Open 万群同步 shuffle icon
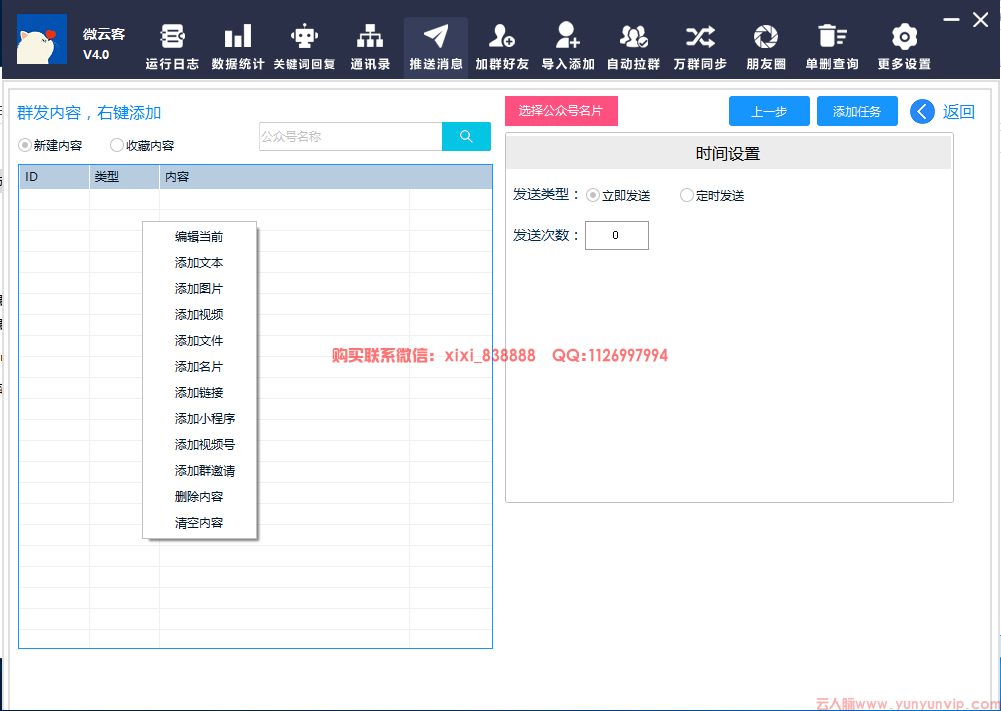Image resolution: width=1001 pixels, height=711 pixels. point(700,37)
